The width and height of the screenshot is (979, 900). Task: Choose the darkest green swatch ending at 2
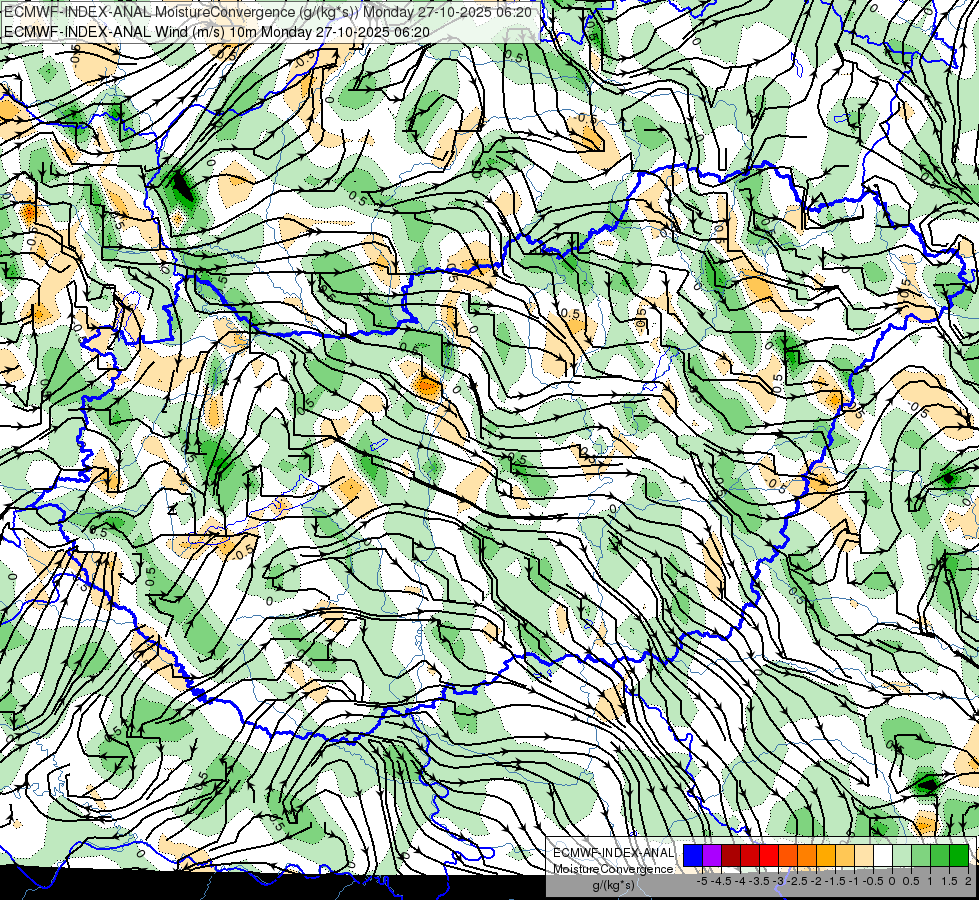coord(959,856)
